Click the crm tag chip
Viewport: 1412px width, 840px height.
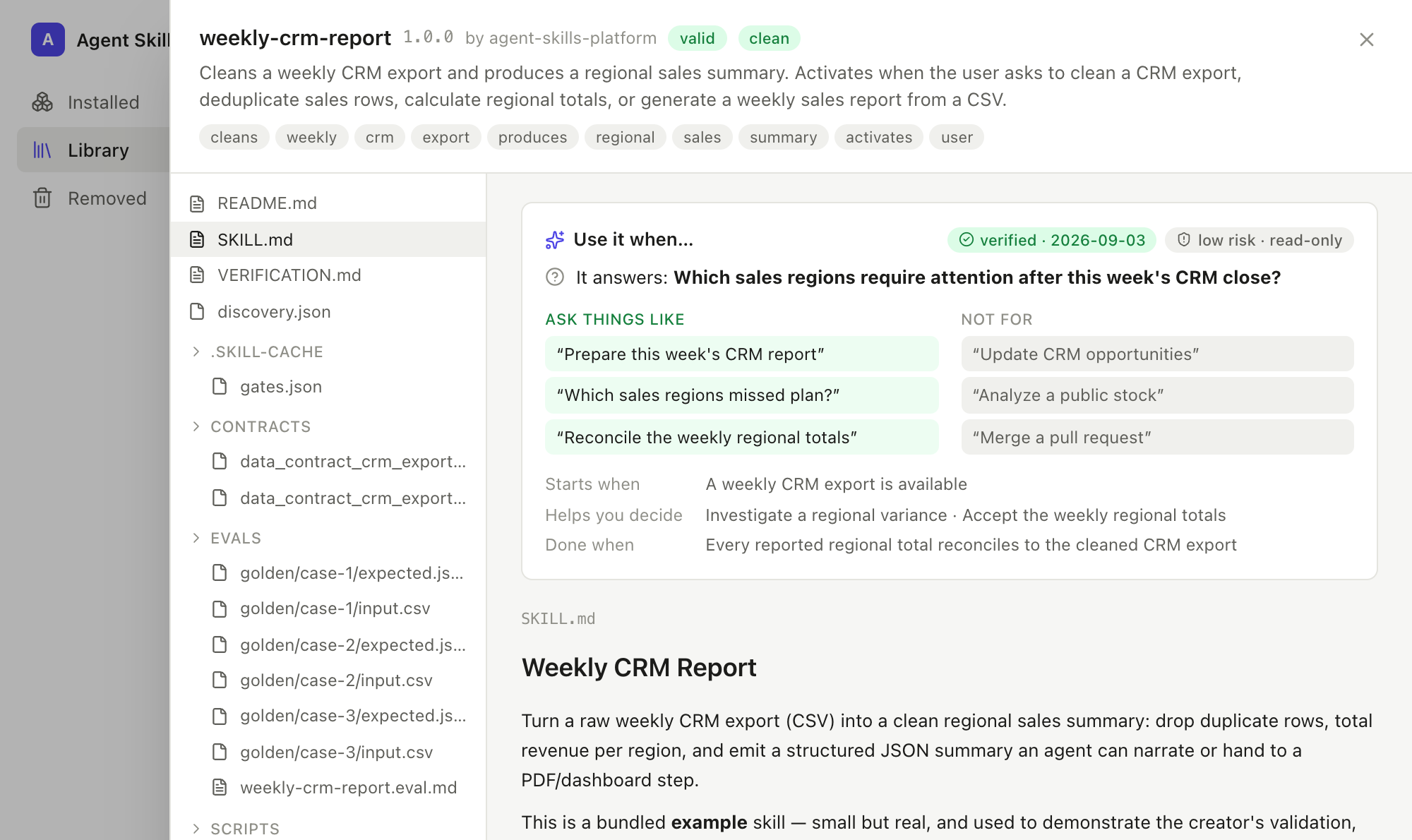coord(380,137)
